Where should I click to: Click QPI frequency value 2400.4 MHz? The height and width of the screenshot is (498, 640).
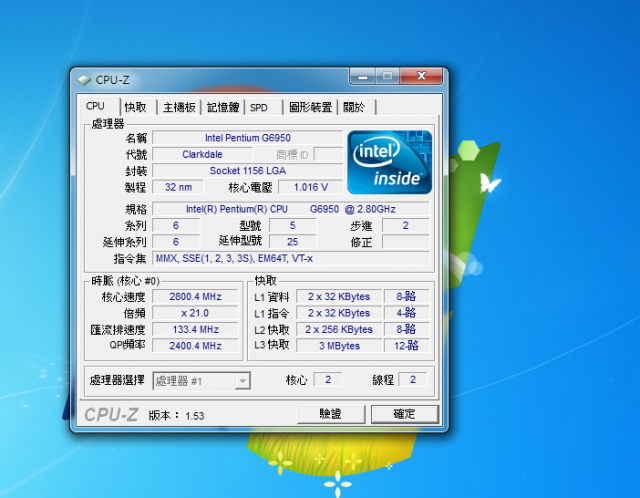[x=195, y=346]
